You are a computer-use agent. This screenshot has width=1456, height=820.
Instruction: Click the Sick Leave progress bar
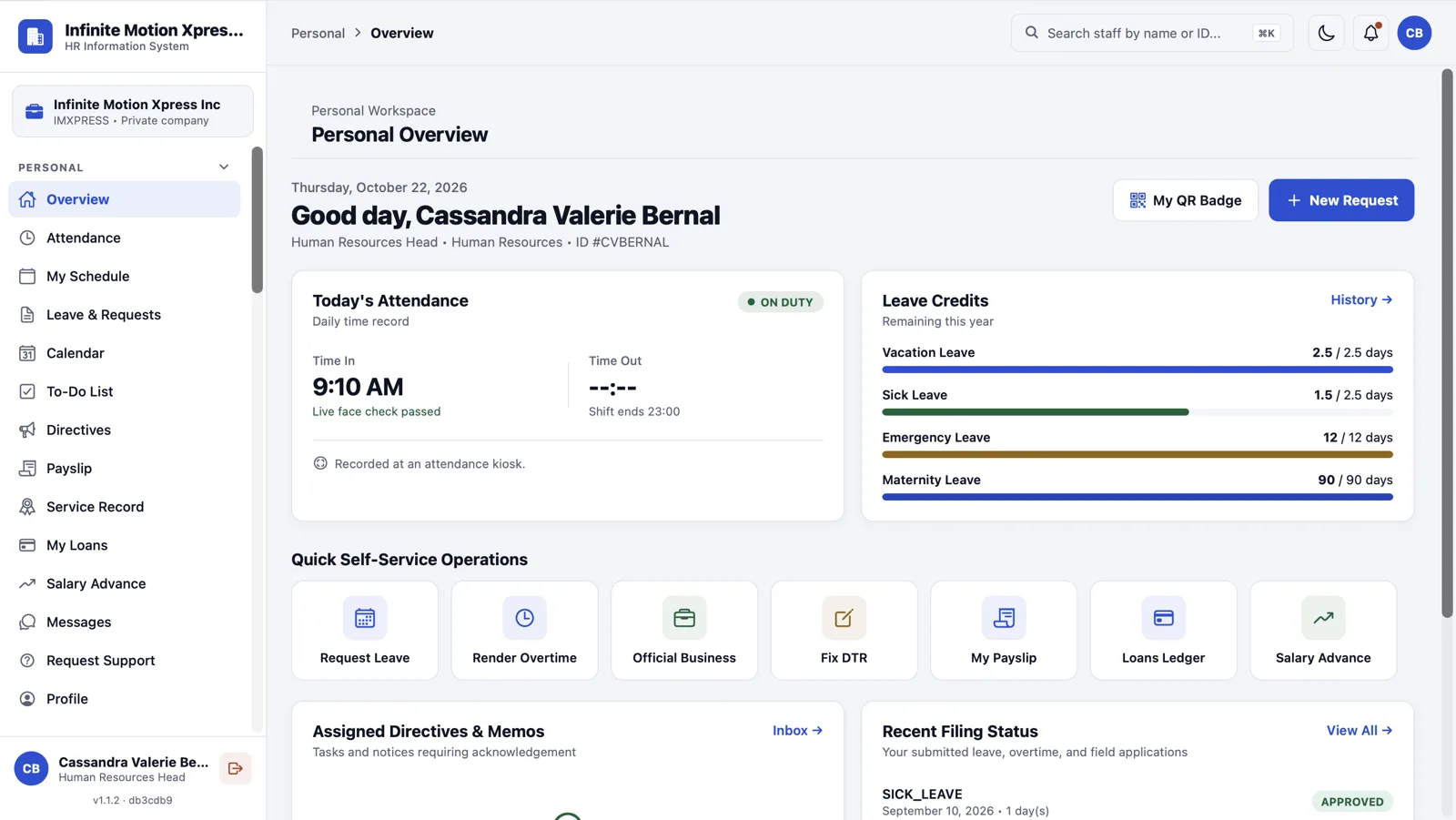[1137, 412]
